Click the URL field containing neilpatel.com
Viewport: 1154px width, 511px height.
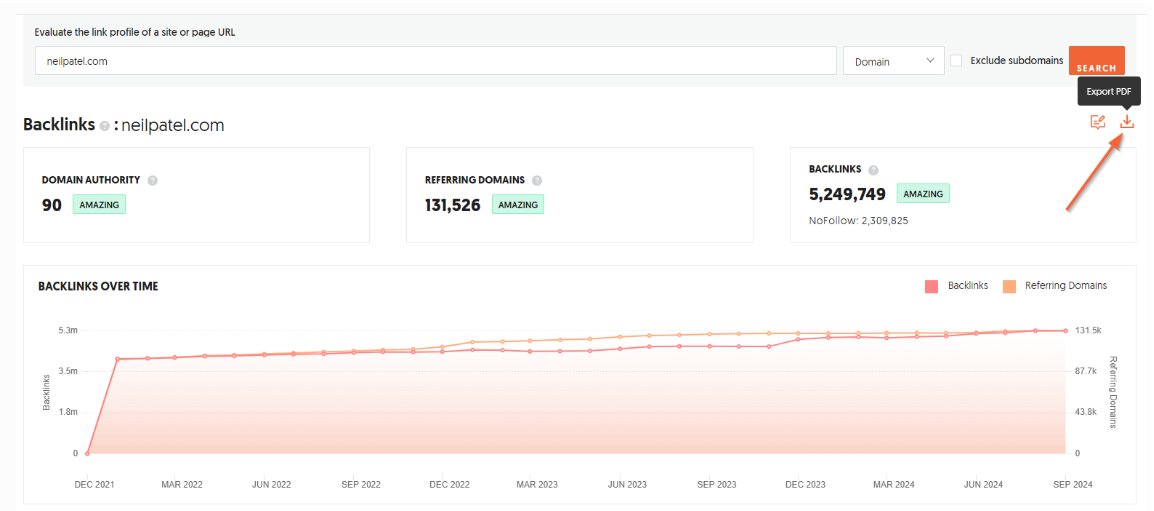pos(435,61)
